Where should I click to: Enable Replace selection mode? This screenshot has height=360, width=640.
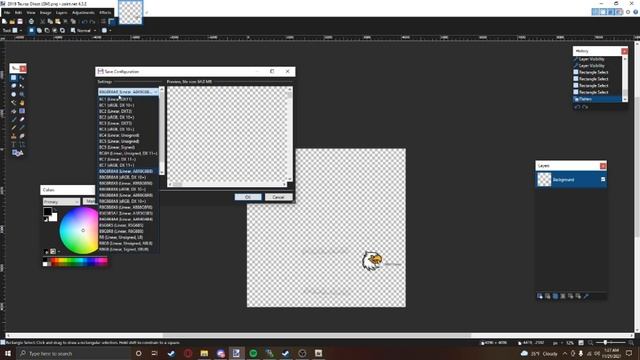(31, 30)
